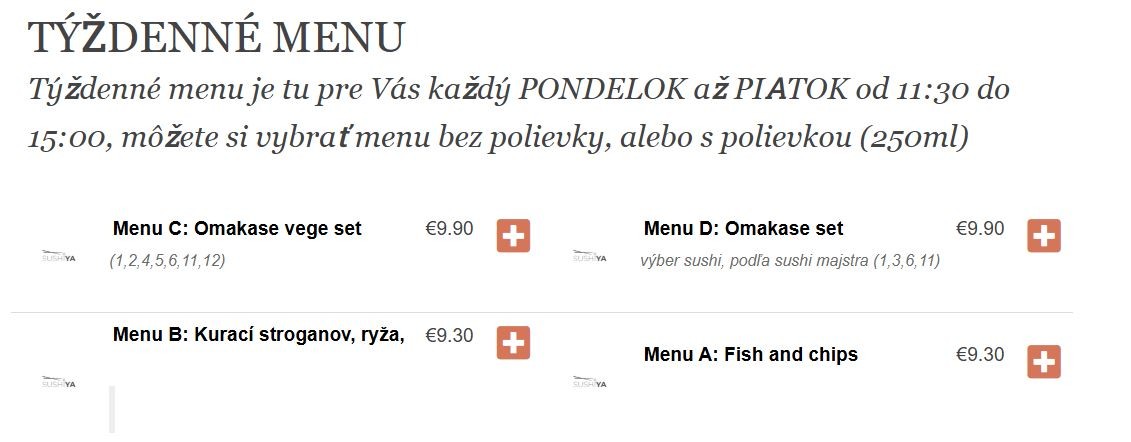Screen dimensions: 1131x442
Task: Open SushiYa logo thumbnail beside Menu C
Action: 58,255
